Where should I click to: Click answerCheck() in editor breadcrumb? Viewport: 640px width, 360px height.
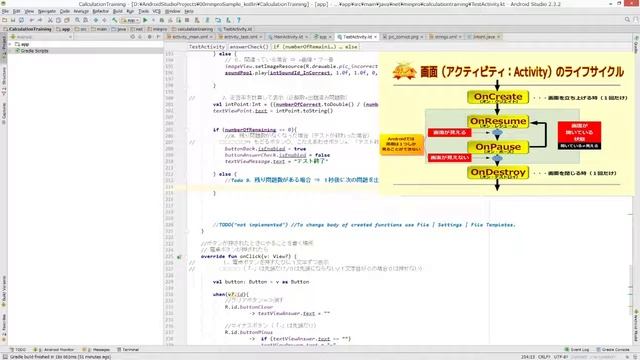249,47
